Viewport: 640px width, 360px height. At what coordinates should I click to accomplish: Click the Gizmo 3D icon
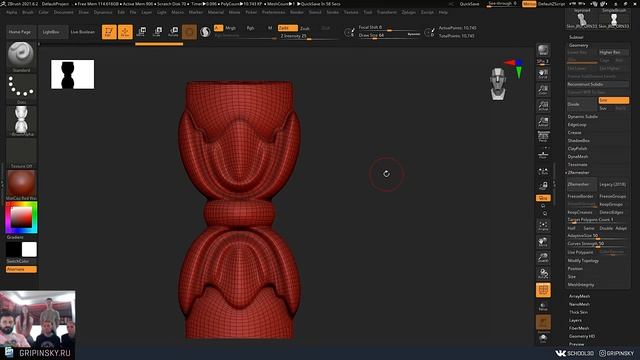(x=189, y=32)
